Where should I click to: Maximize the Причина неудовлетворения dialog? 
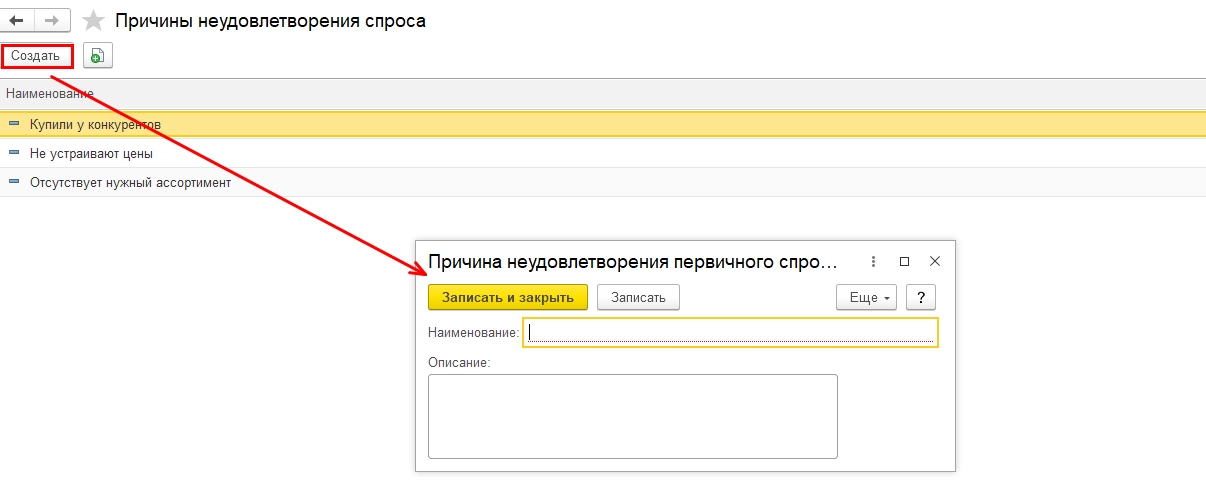[x=904, y=262]
